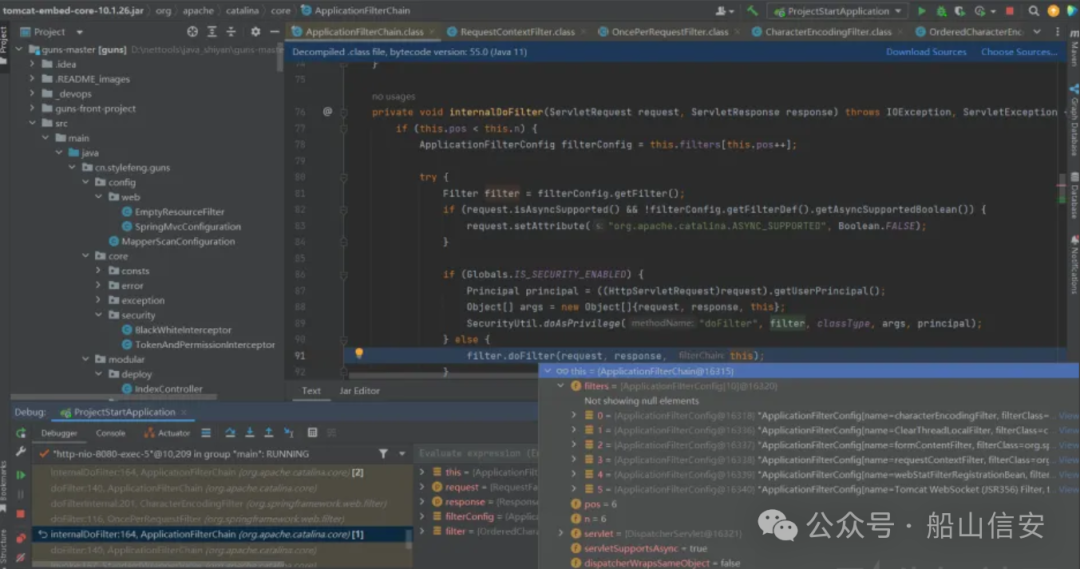Screen dimensions: 1080x569
Task: Open the ProjectStartApplication run configuration dropdown
Action: [x=838, y=11]
